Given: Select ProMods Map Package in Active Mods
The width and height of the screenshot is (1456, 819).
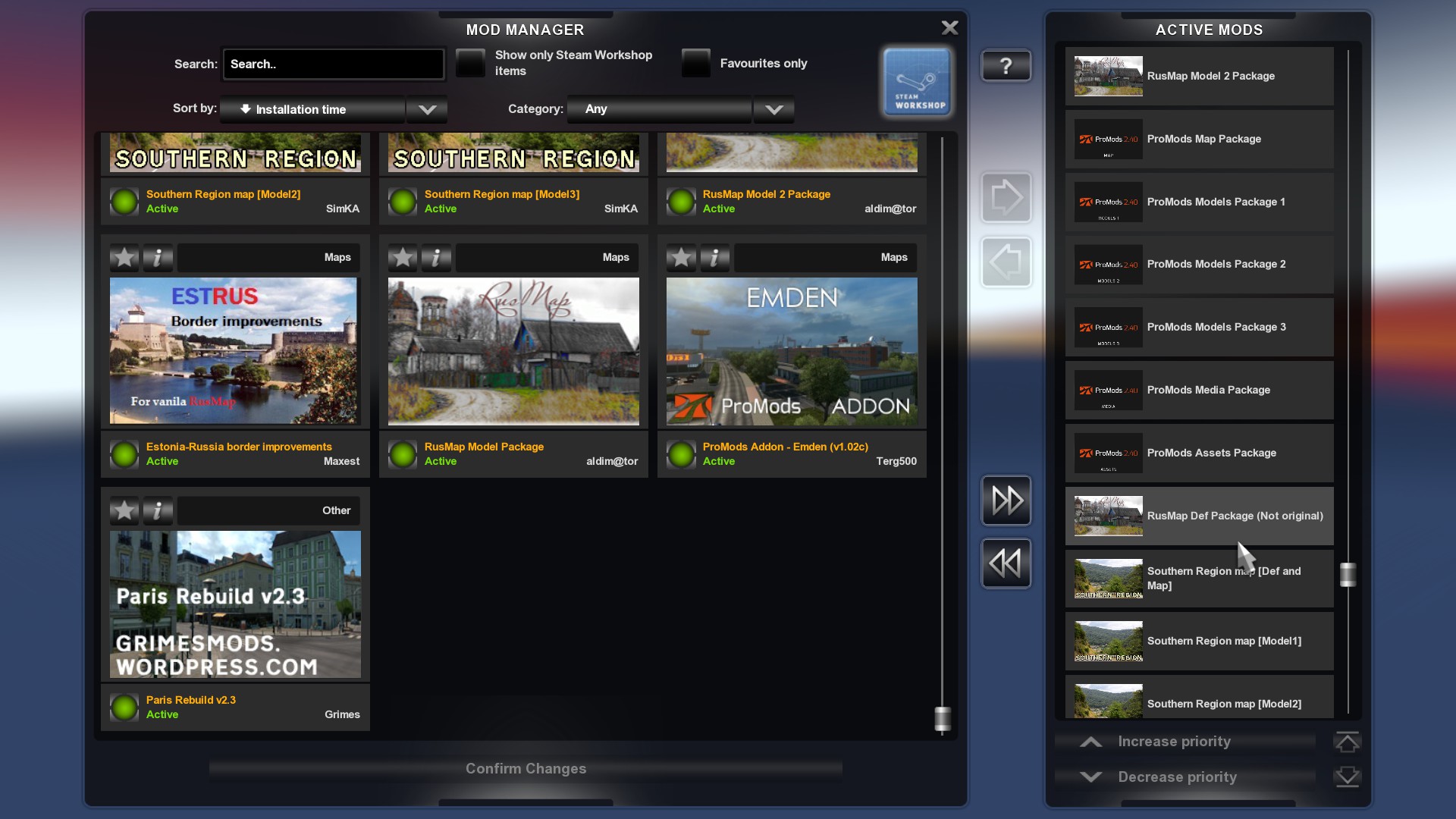Looking at the screenshot, I should [1199, 139].
